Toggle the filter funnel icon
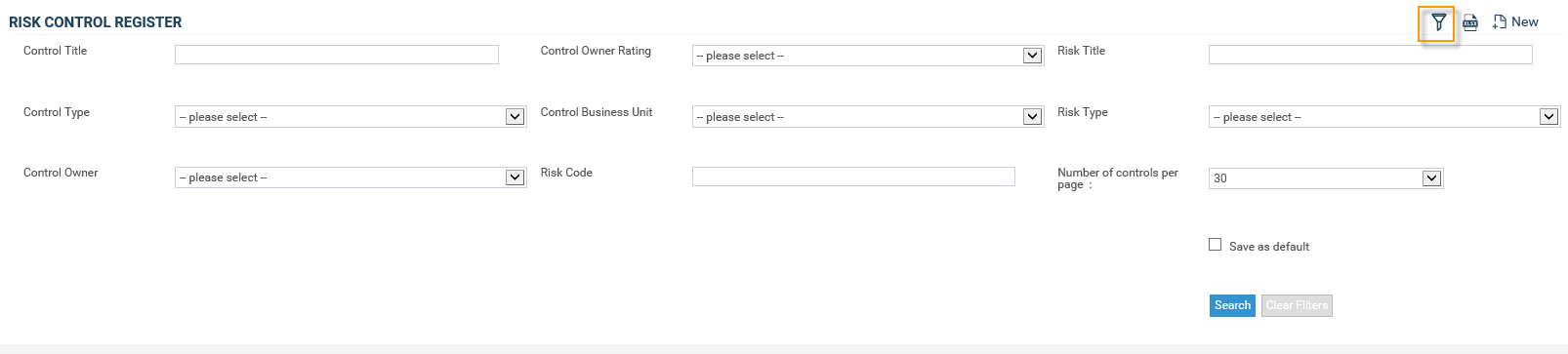Image resolution: width=1568 pixels, height=354 pixels. [1438, 22]
